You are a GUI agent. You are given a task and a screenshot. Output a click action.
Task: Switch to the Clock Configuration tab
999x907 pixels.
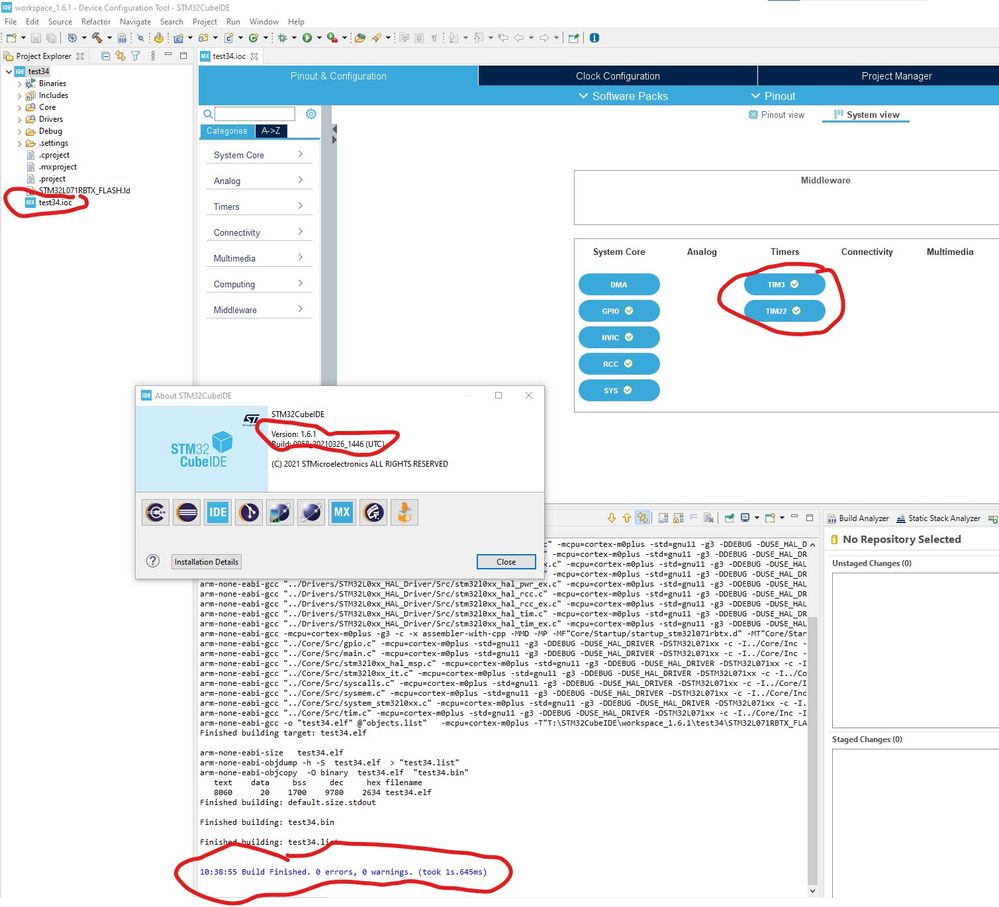tap(617, 76)
